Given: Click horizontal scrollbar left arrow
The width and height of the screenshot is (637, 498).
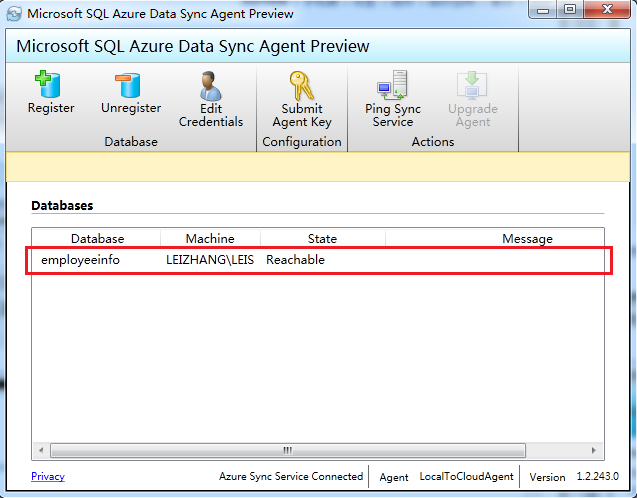Looking at the screenshot, I should click(41, 450).
